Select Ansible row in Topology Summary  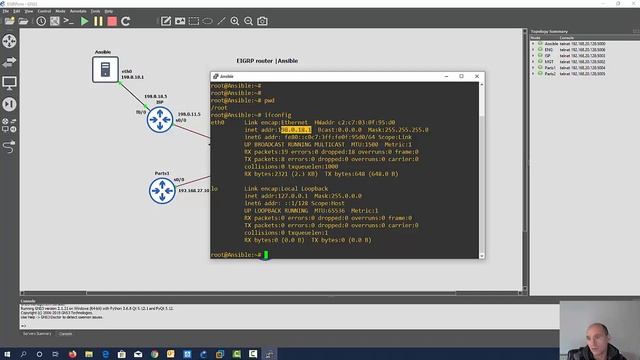point(584,44)
